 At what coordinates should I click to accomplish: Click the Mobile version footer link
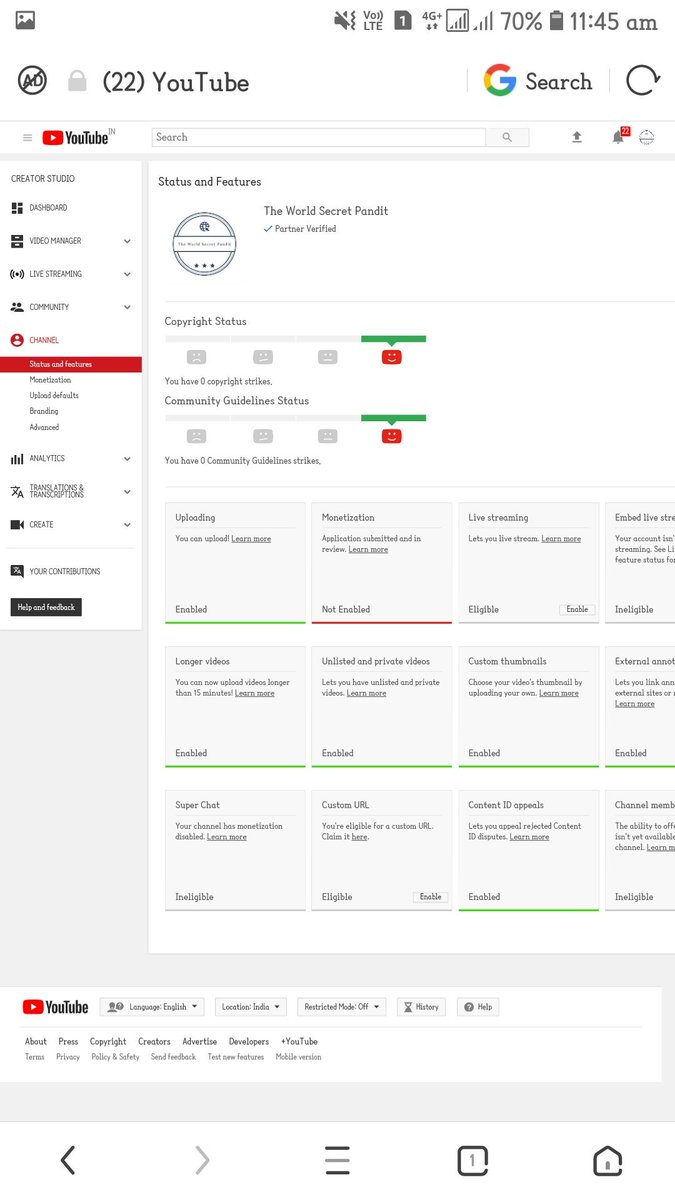[x=299, y=1057]
